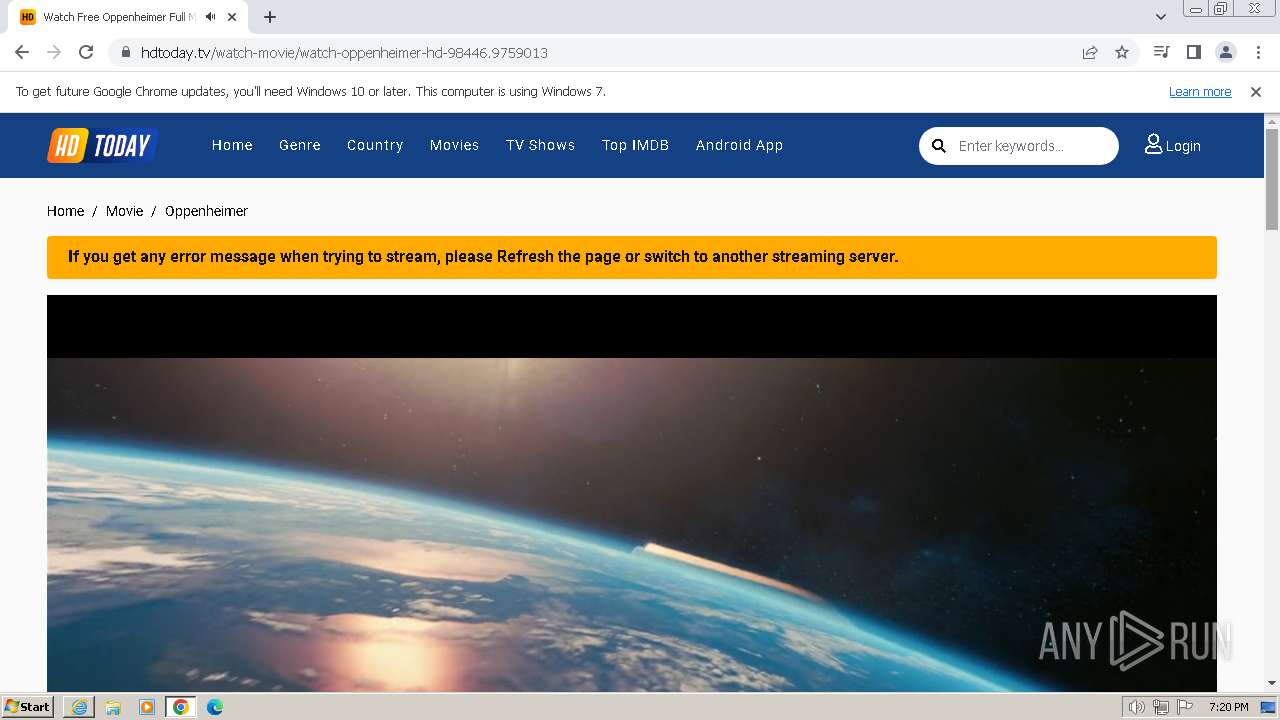The width and height of the screenshot is (1280, 720).
Task: Open the Home menu item
Action: coord(232,145)
